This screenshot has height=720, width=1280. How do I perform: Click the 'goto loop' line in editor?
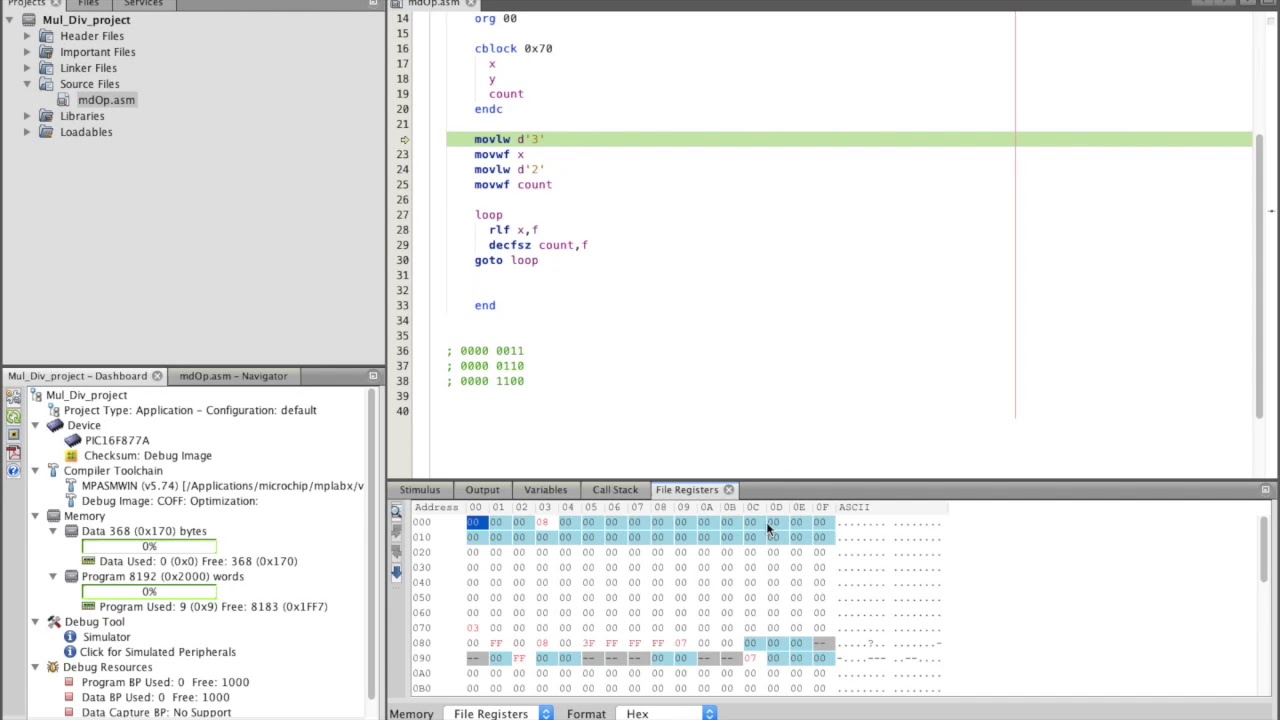(506, 260)
